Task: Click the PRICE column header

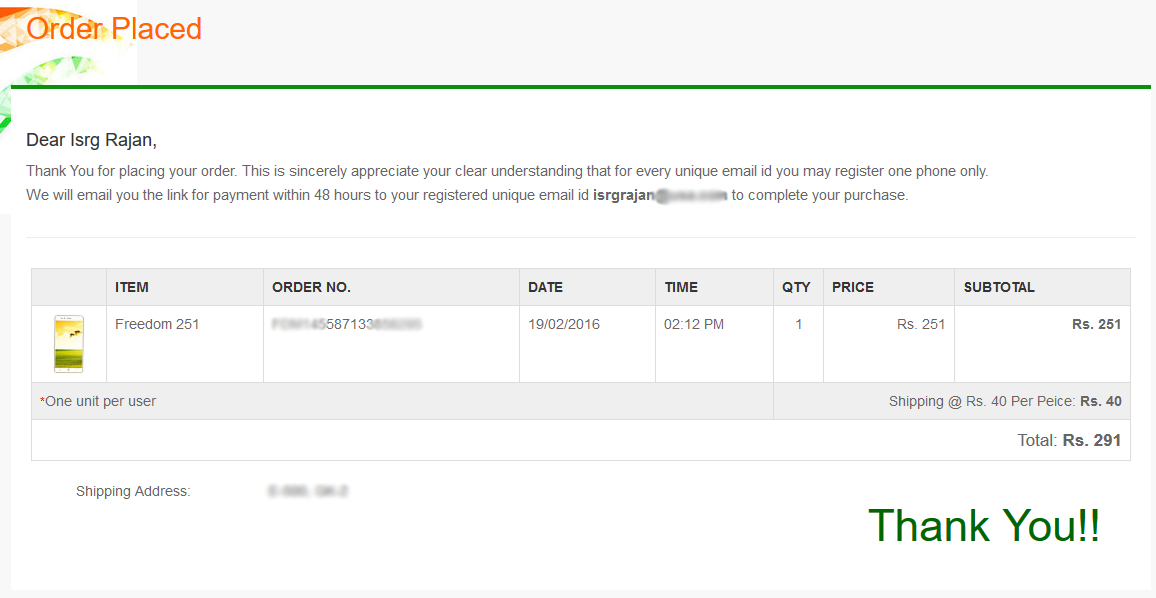Action: click(853, 288)
